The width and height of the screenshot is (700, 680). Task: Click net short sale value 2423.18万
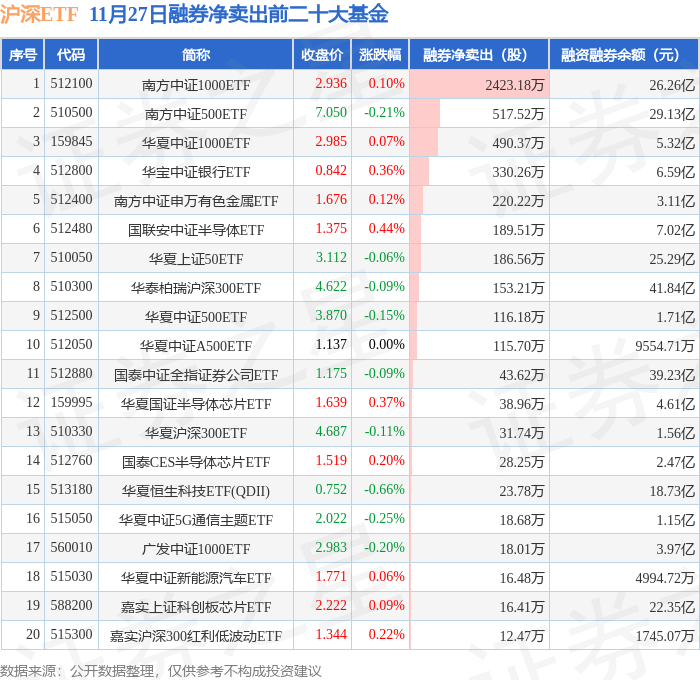(515, 84)
